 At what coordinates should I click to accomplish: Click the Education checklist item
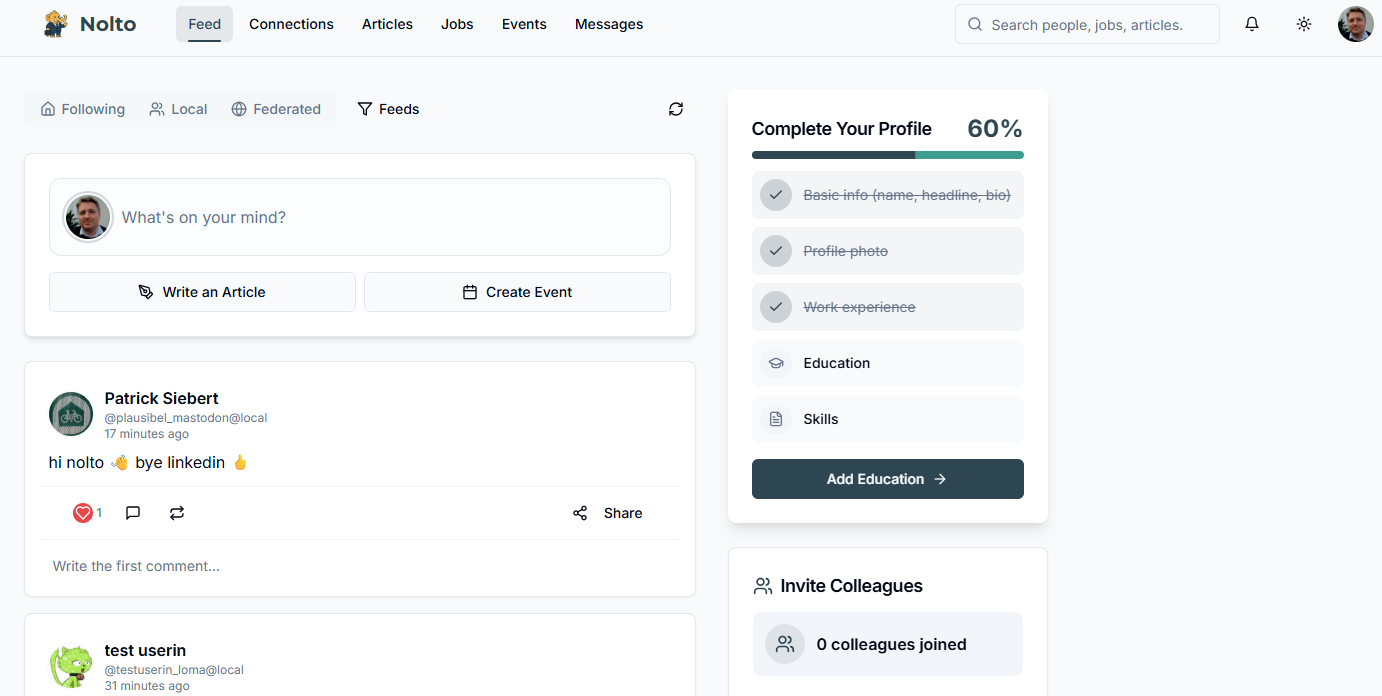click(x=887, y=363)
